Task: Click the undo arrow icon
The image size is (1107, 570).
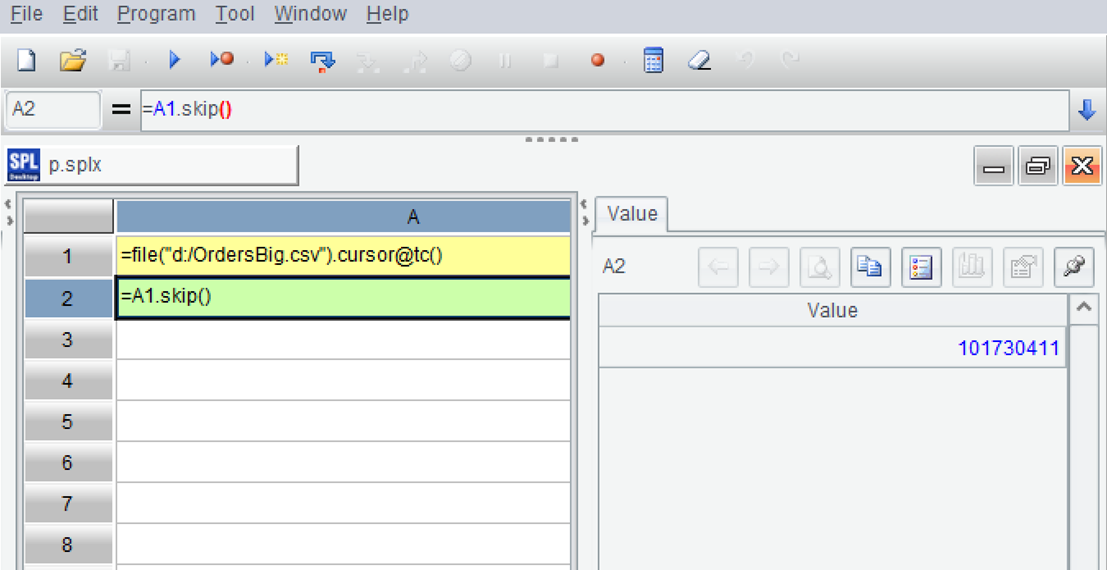Action: [746, 61]
